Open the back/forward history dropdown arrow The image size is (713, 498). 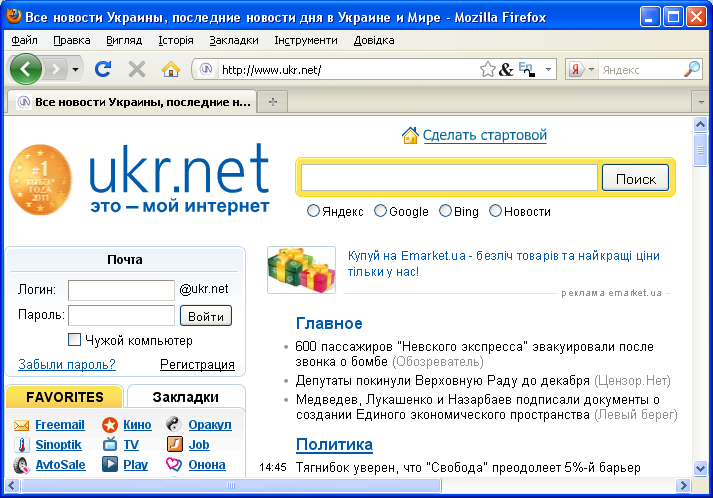pos(75,70)
